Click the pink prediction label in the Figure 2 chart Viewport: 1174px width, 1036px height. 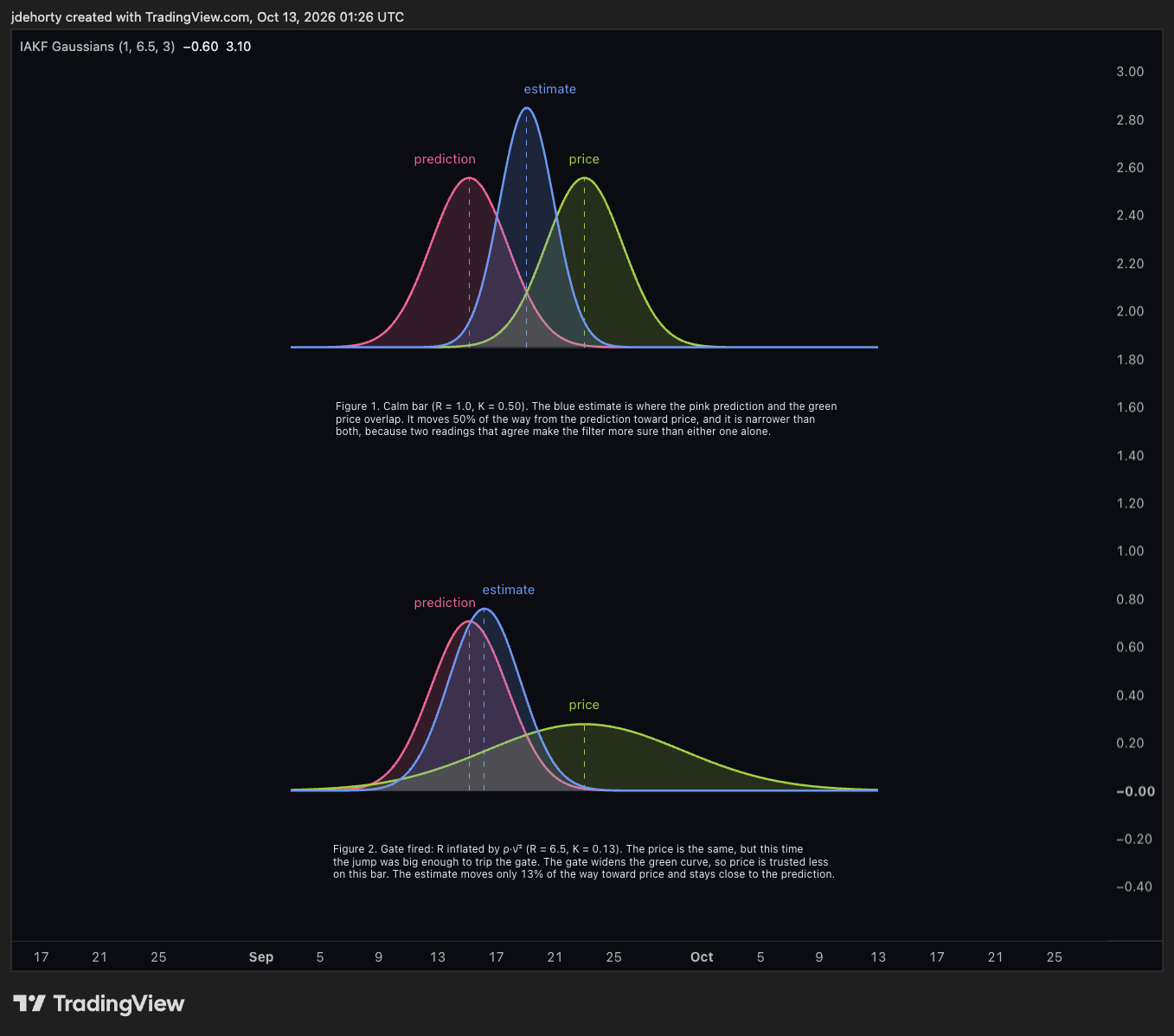(445, 603)
